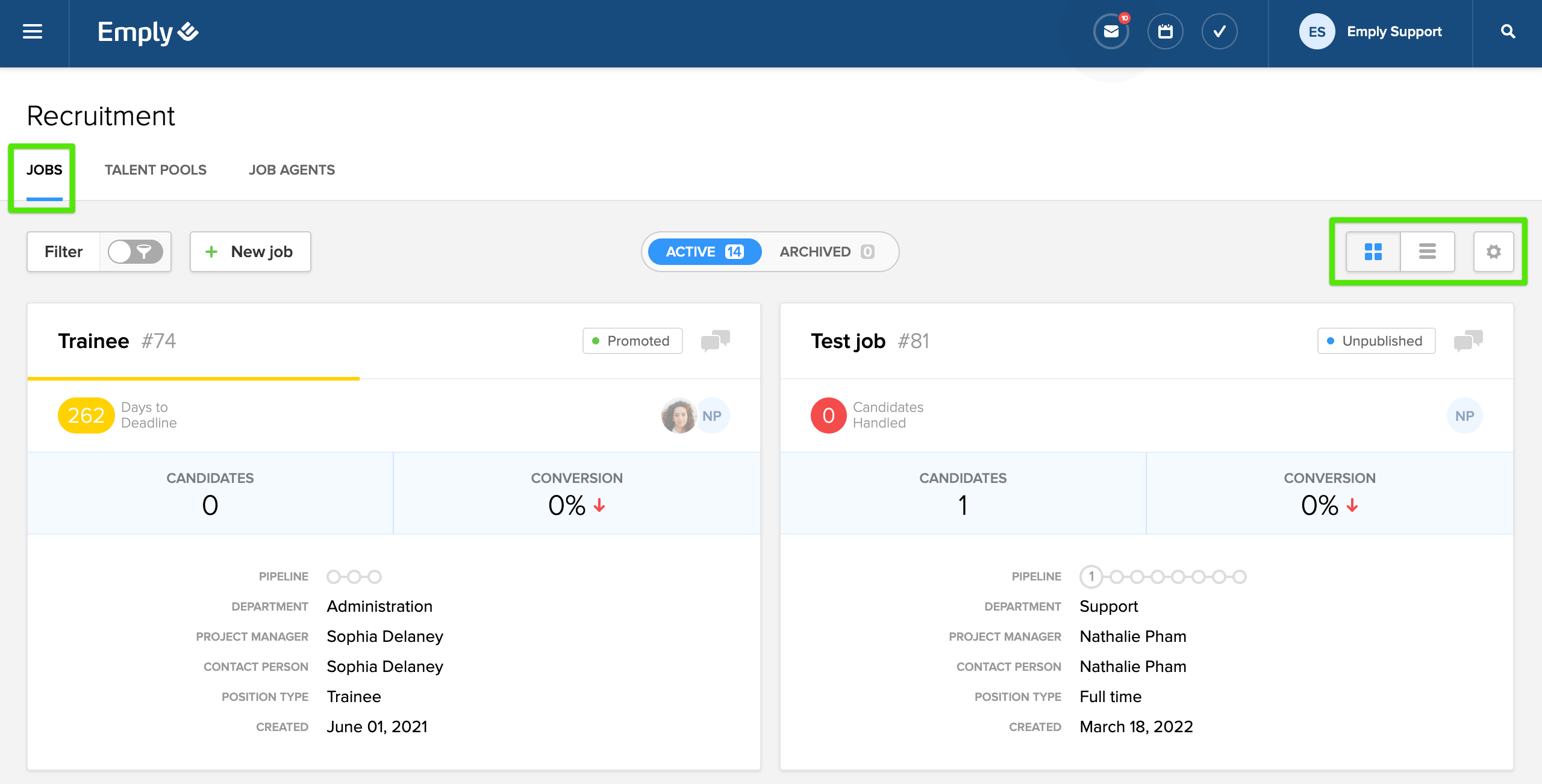This screenshot has height=784, width=1542.
Task: Toggle the Filter switch on
Action: pyautogui.click(x=135, y=252)
